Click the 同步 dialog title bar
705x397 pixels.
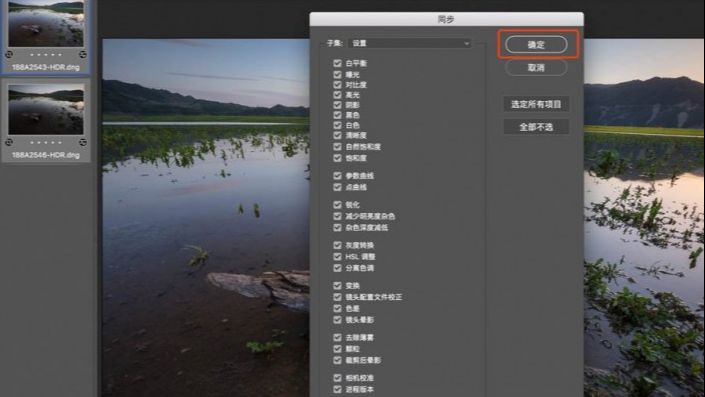coord(446,19)
